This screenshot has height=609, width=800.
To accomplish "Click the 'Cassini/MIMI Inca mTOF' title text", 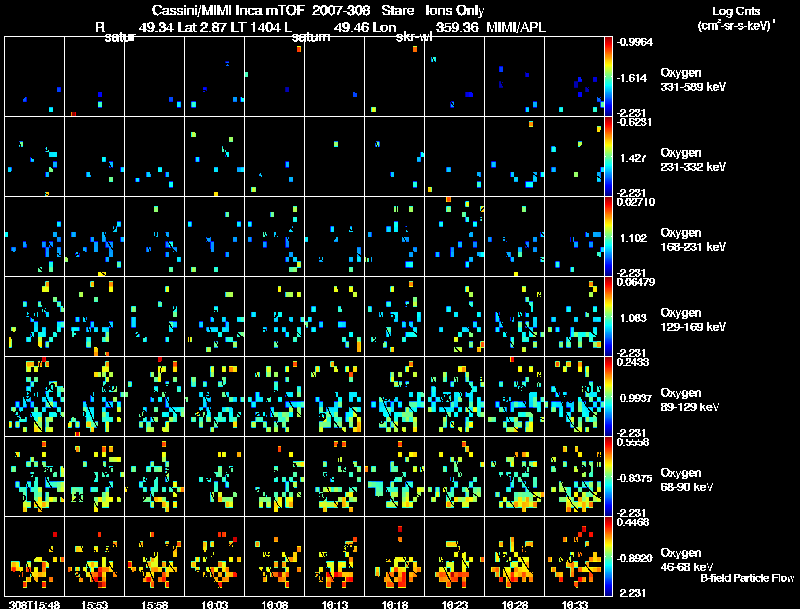I will pyautogui.click(x=228, y=10).
